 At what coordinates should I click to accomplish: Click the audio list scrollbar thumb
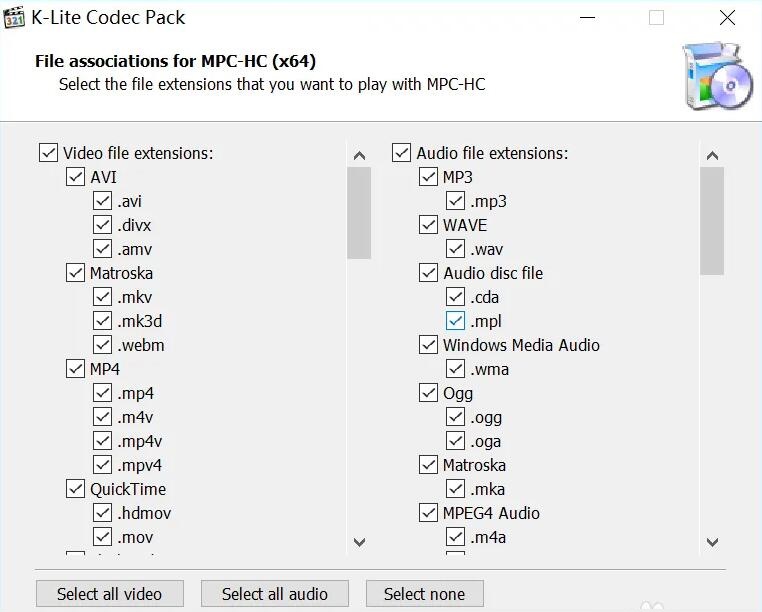712,221
